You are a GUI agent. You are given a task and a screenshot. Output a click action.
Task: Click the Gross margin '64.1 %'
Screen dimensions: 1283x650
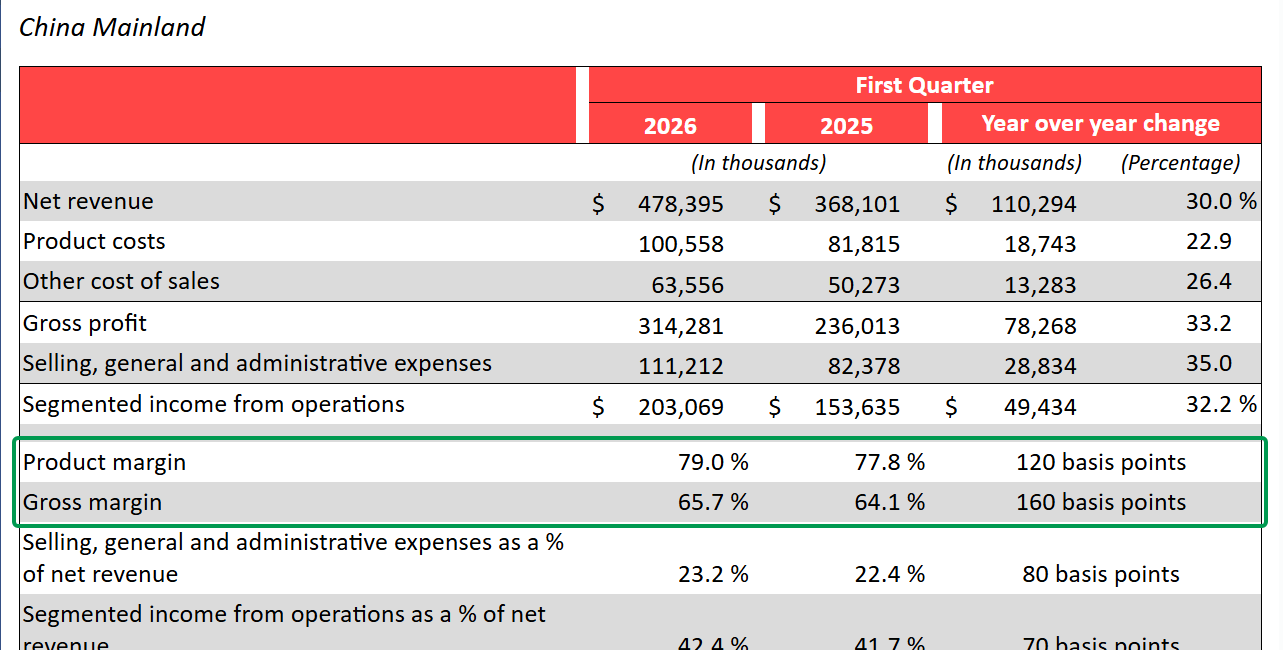[889, 502]
